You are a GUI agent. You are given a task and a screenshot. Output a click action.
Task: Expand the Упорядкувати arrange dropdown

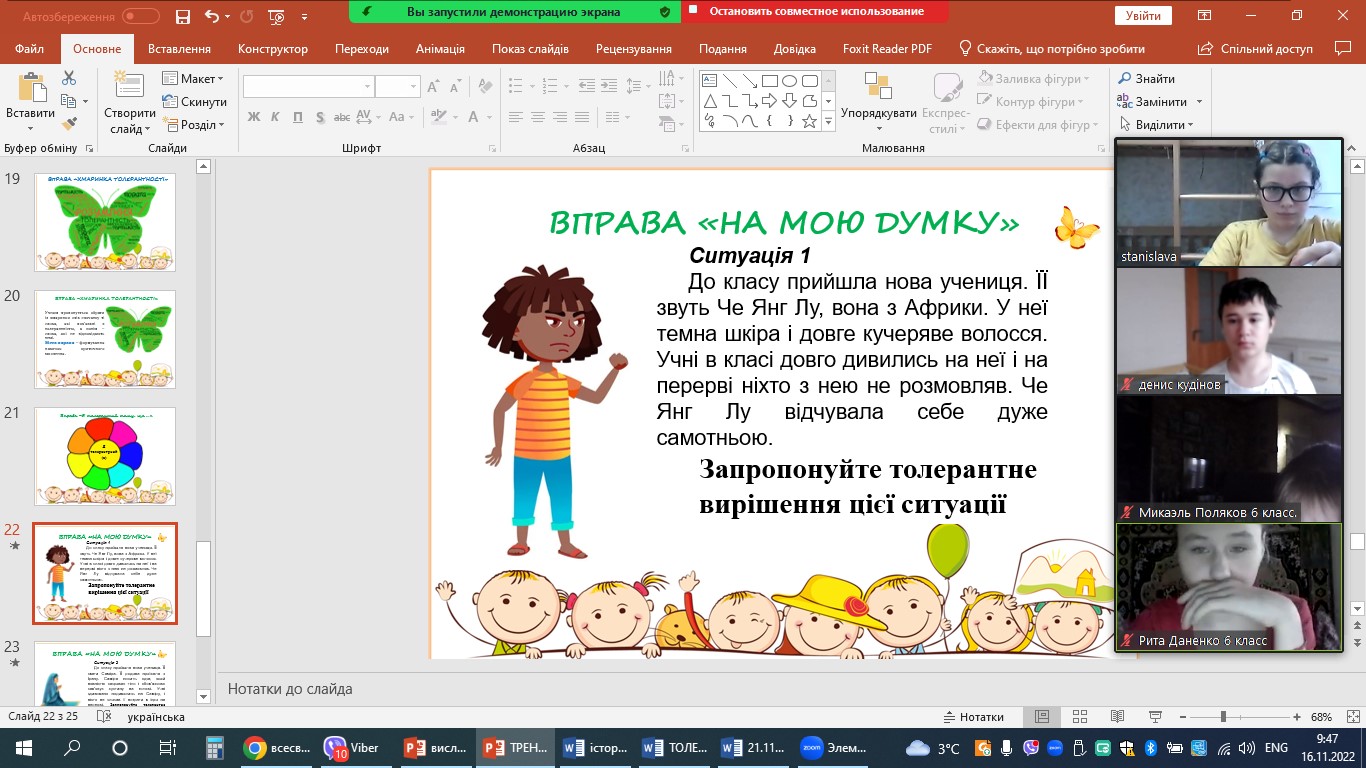tap(879, 105)
